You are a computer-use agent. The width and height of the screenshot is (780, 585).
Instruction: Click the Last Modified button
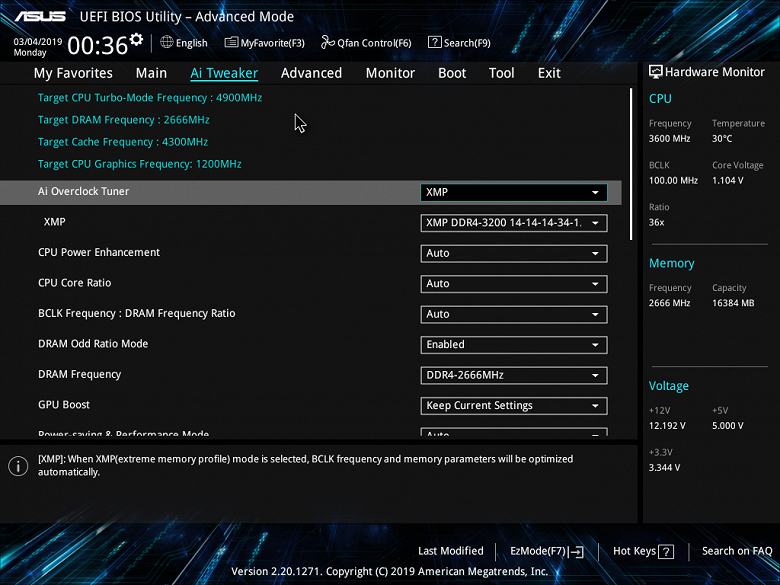451,551
